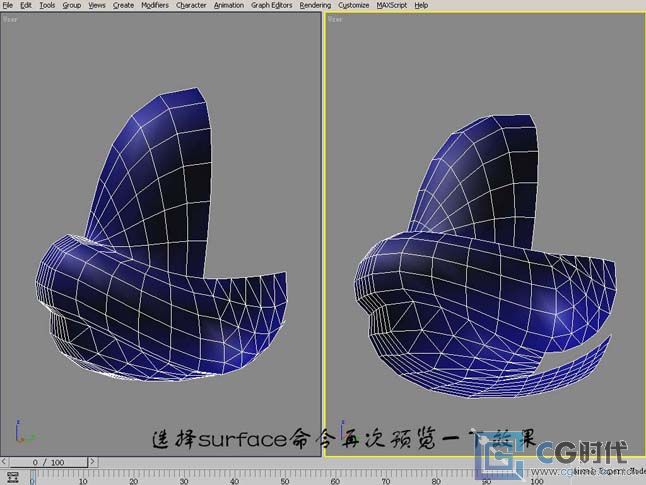
Task: Open the Tools menu
Action: pyautogui.click(x=47, y=5)
